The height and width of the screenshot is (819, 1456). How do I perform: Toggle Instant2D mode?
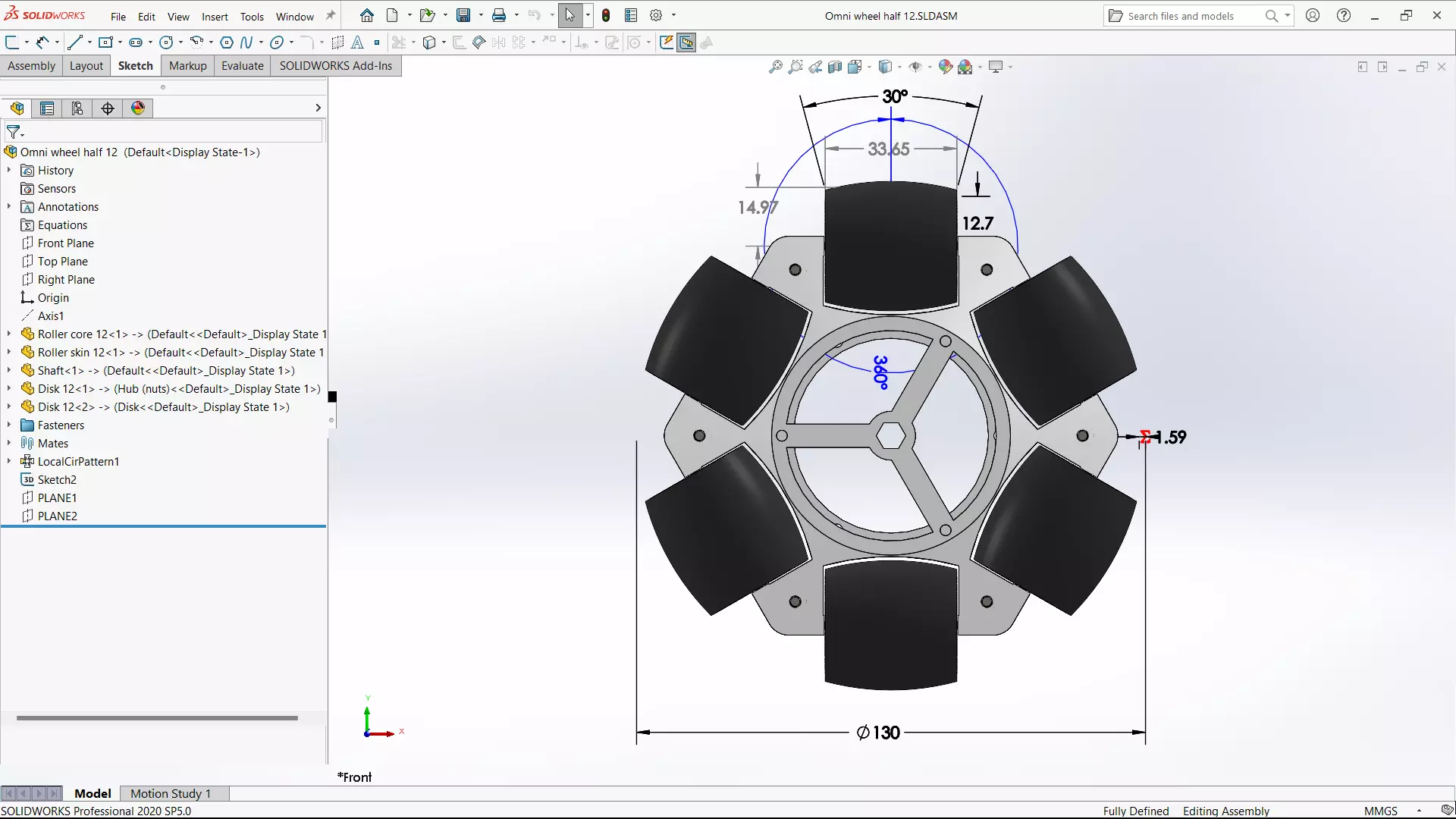686,42
